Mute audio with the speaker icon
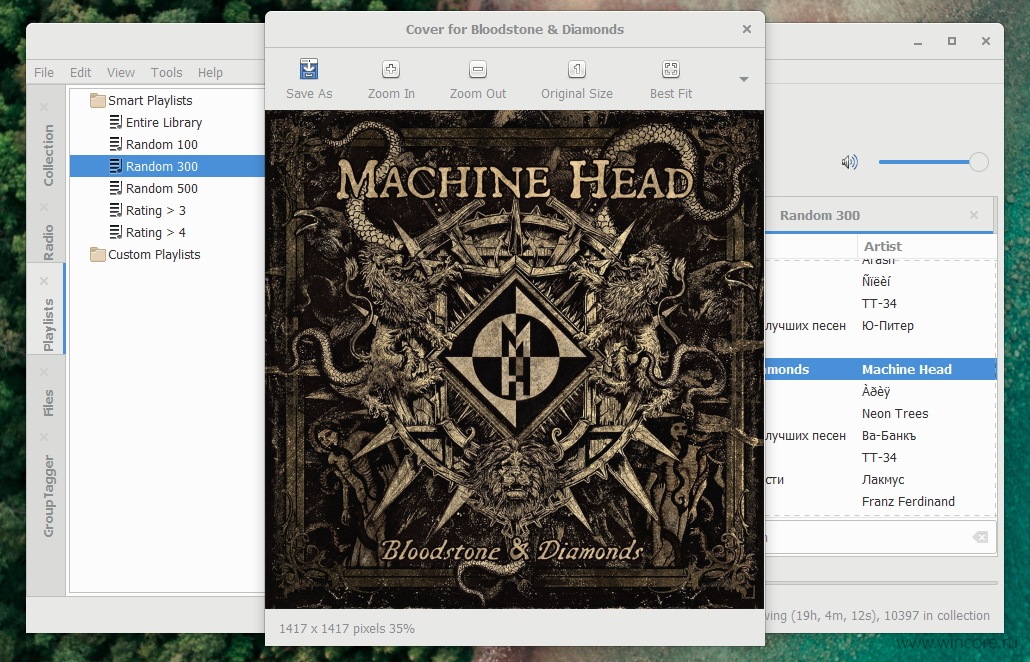 point(849,162)
